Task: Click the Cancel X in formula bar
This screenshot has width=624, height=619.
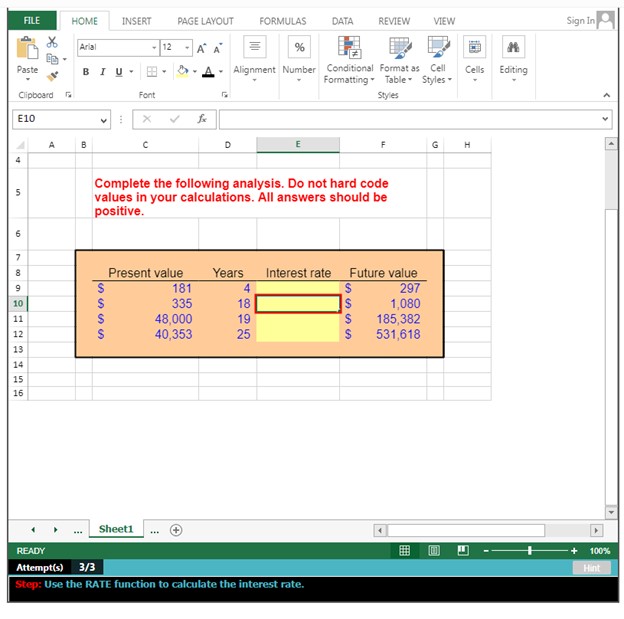Action: [147, 119]
